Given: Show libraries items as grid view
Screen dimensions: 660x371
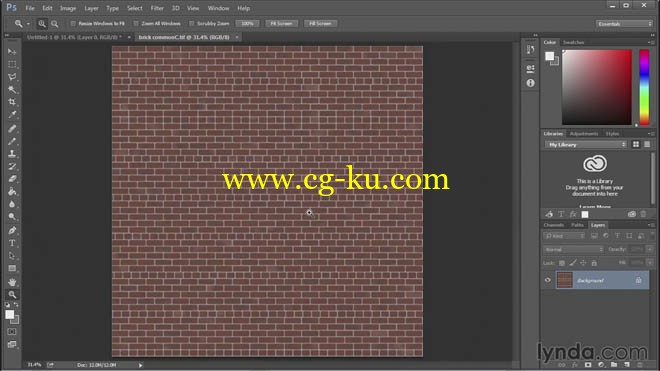Looking at the screenshot, I should click(636, 144).
